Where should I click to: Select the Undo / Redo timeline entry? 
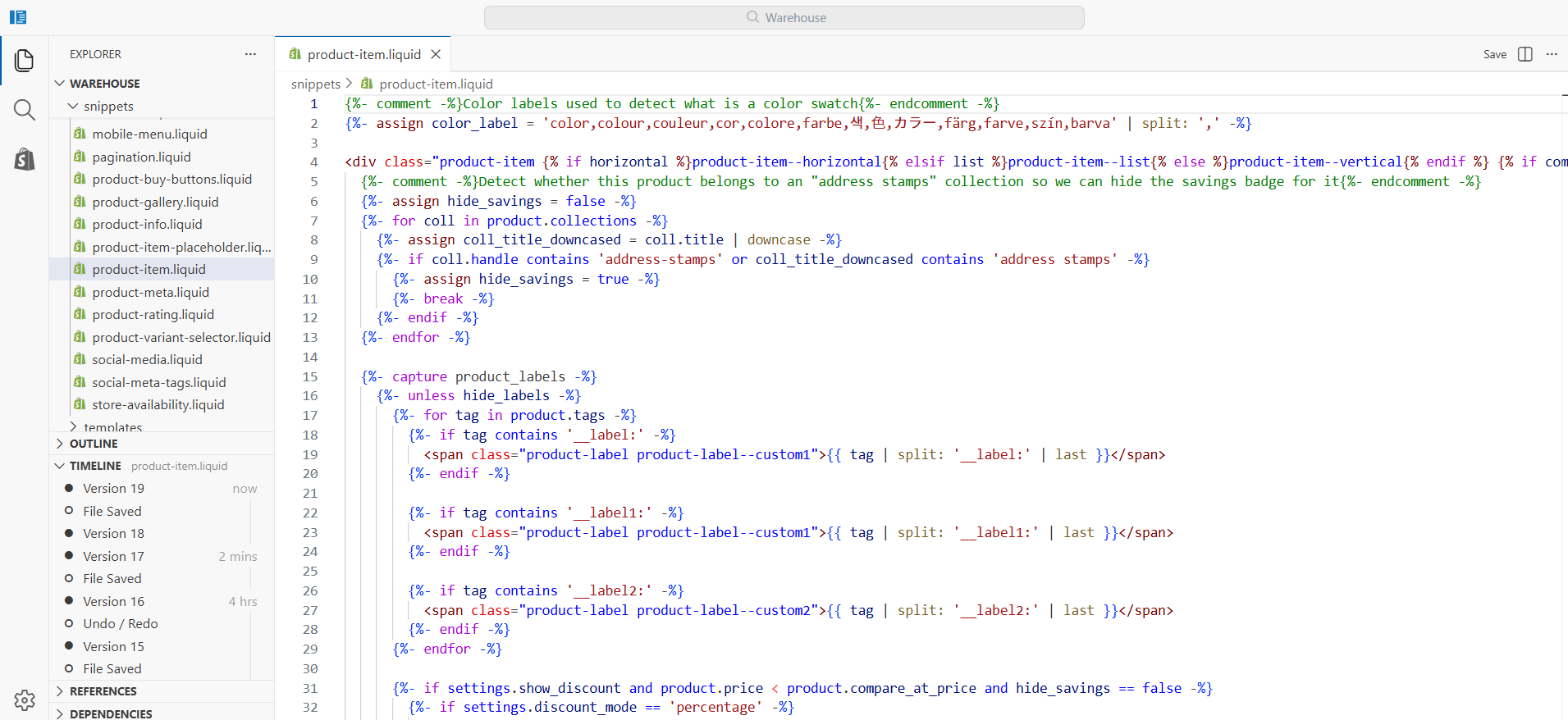click(162, 623)
